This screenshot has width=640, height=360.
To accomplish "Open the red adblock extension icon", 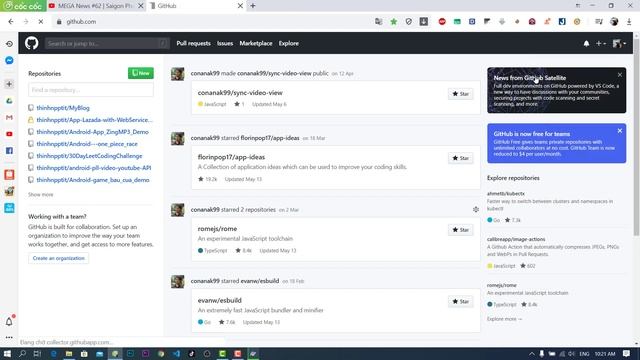I will tap(442, 22).
